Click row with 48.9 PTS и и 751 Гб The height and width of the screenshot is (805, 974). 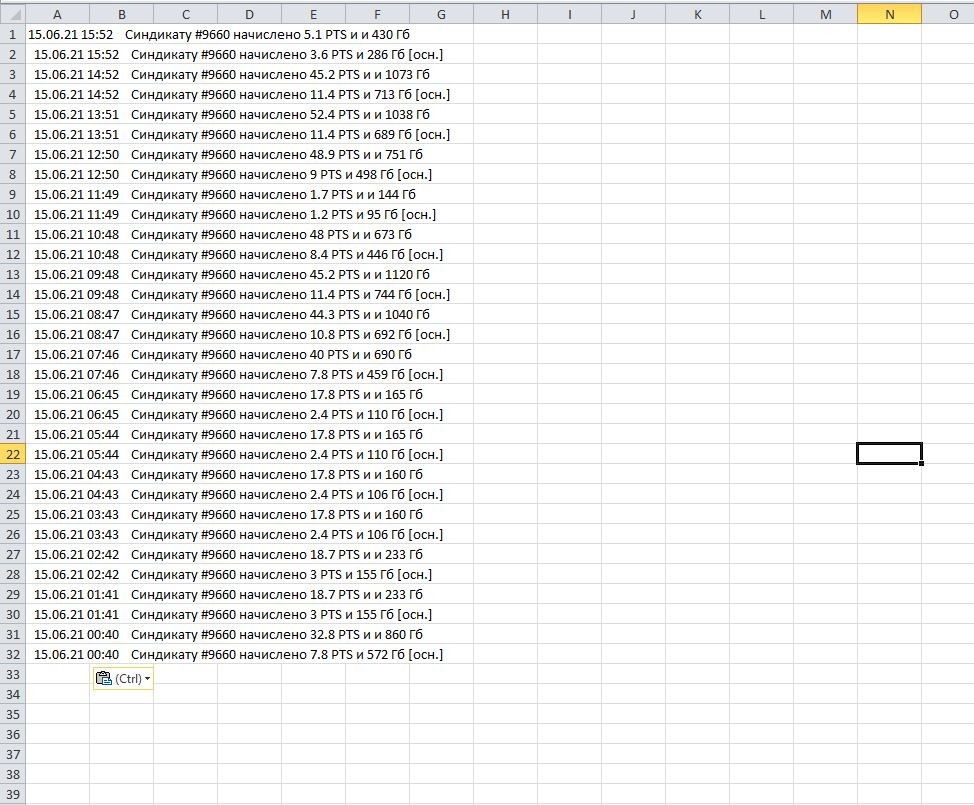tap(228, 154)
